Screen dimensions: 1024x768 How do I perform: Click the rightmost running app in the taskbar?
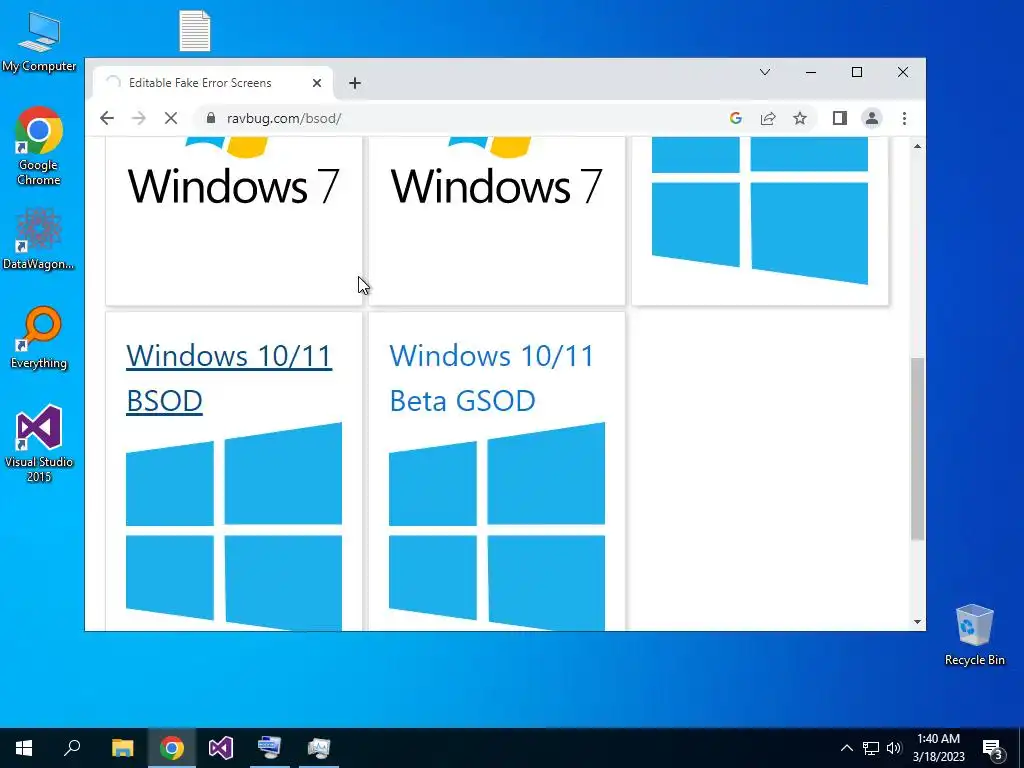coord(319,748)
